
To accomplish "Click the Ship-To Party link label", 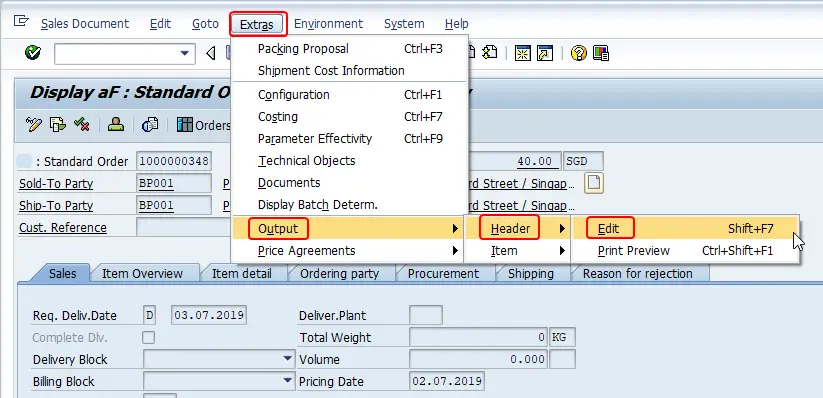I will pos(56,206).
